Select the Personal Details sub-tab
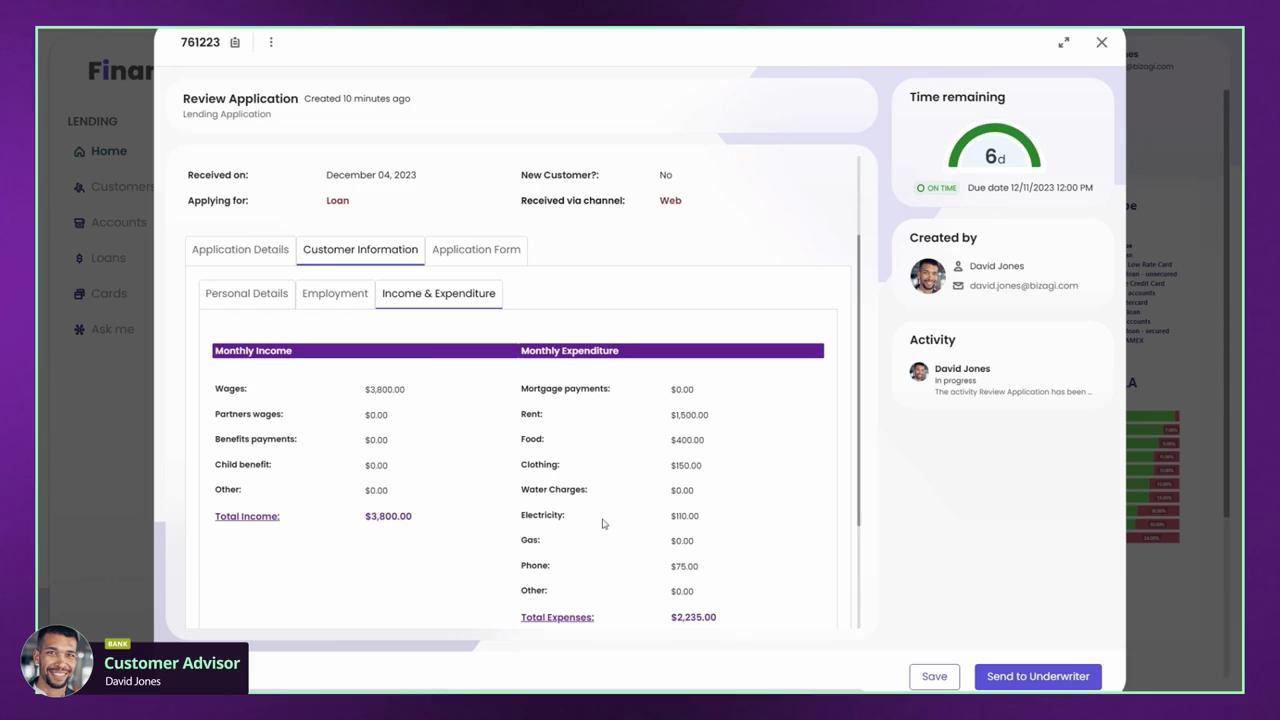 point(246,294)
